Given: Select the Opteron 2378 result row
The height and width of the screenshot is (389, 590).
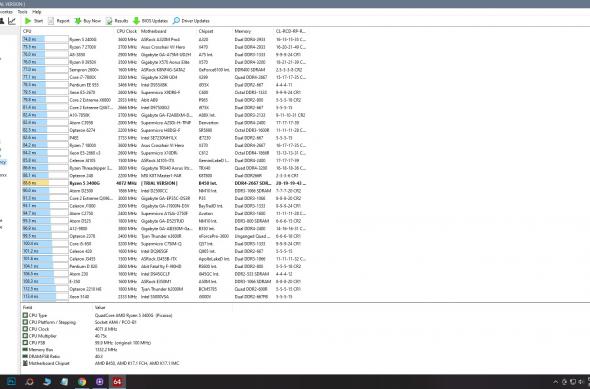Looking at the screenshot, I should (x=164, y=236).
